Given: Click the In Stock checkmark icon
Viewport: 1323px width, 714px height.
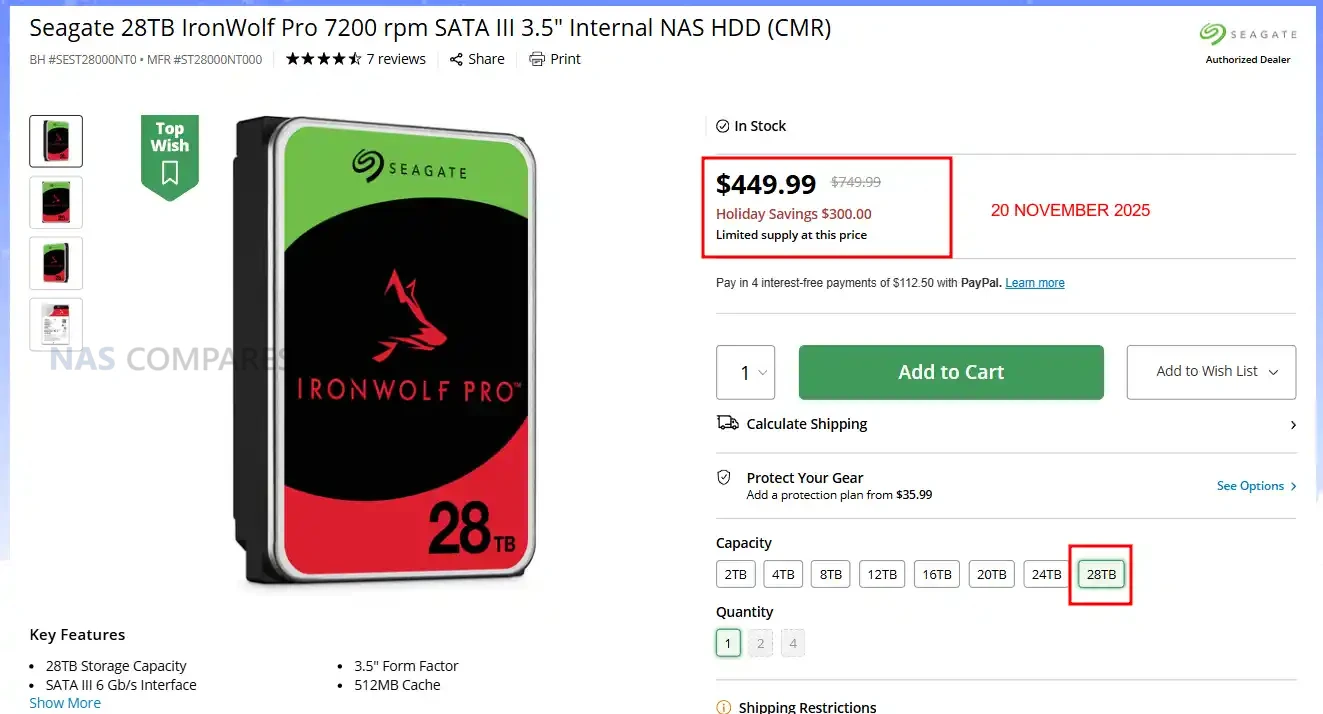Looking at the screenshot, I should (x=723, y=126).
